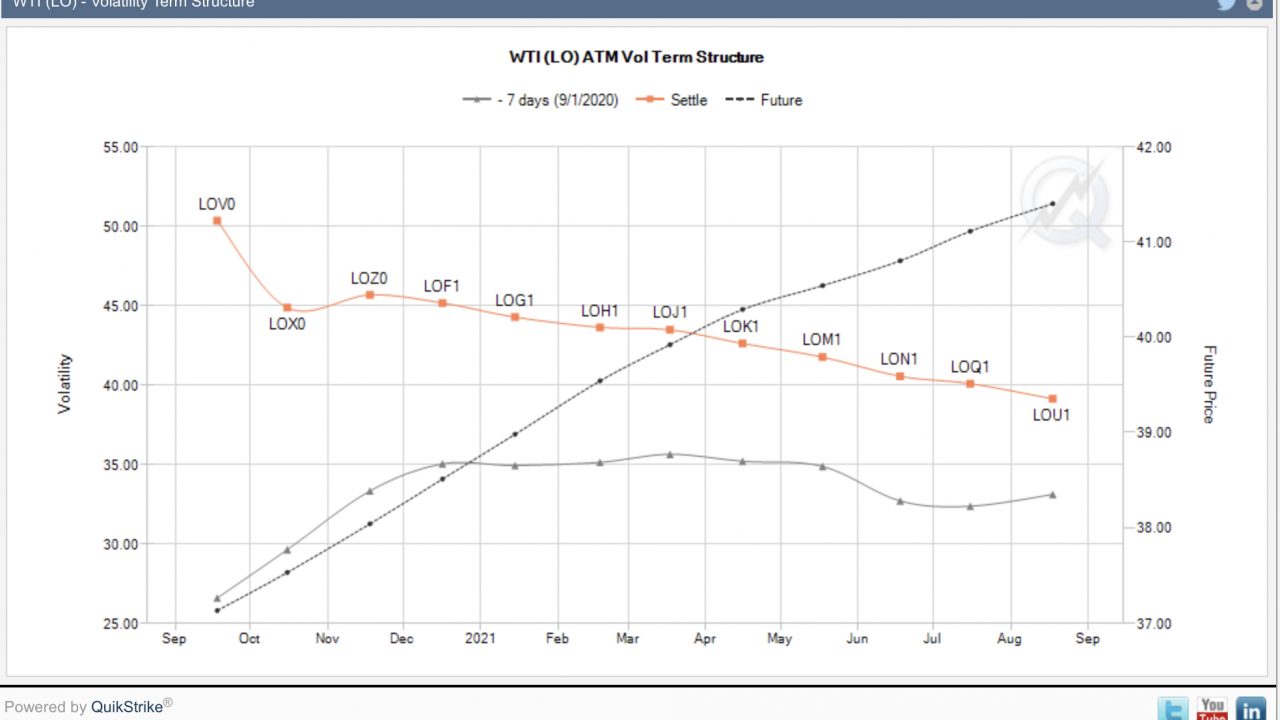This screenshot has height=720, width=1280.
Task: Open the QuikStrike link in footer
Action: click(x=127, y=707)
